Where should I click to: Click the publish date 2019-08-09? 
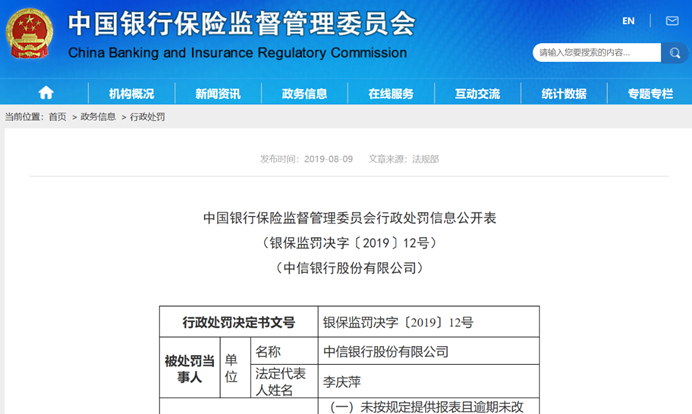[328, 159]
